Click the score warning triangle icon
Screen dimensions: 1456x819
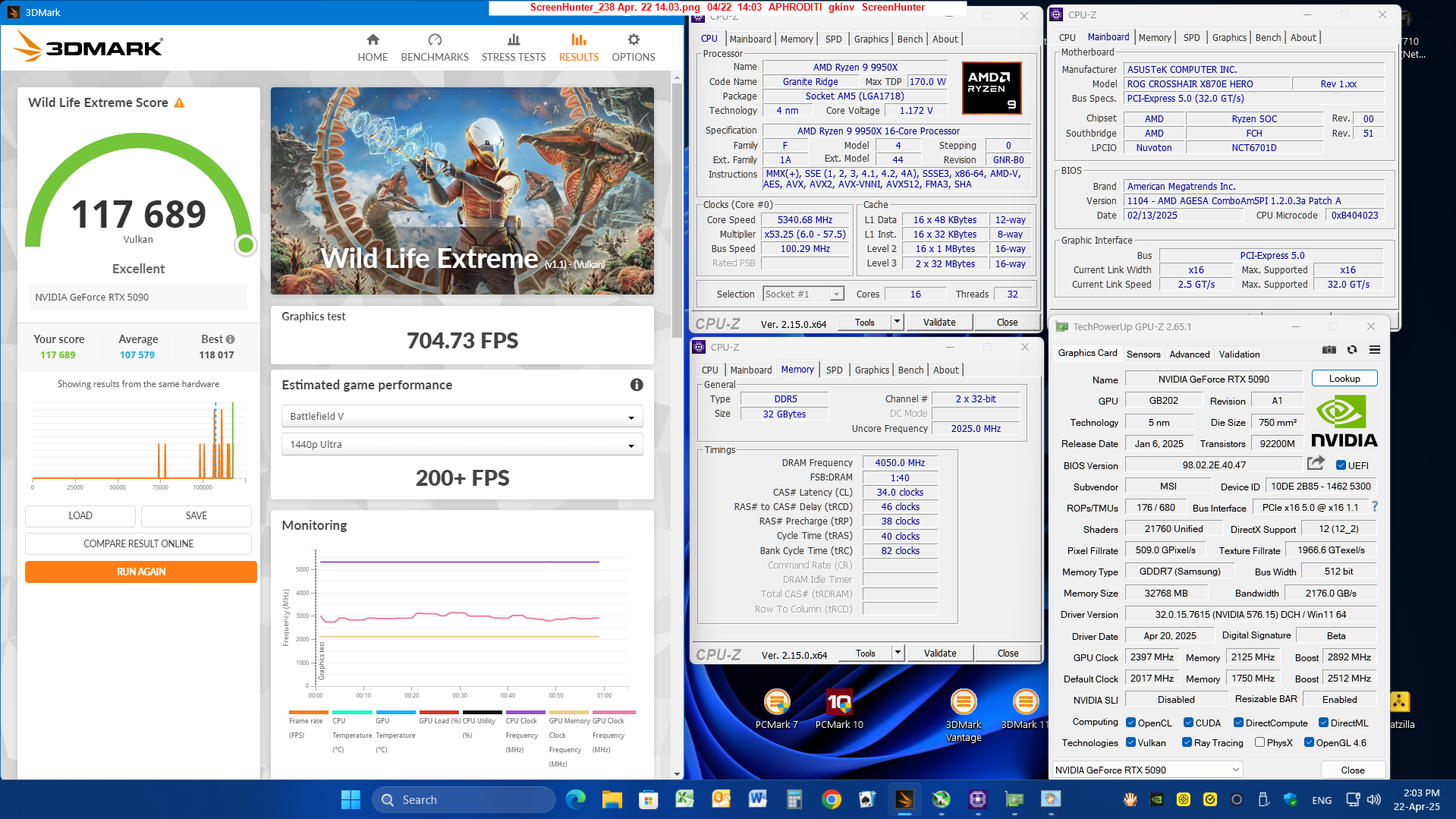tap(180, 102)
